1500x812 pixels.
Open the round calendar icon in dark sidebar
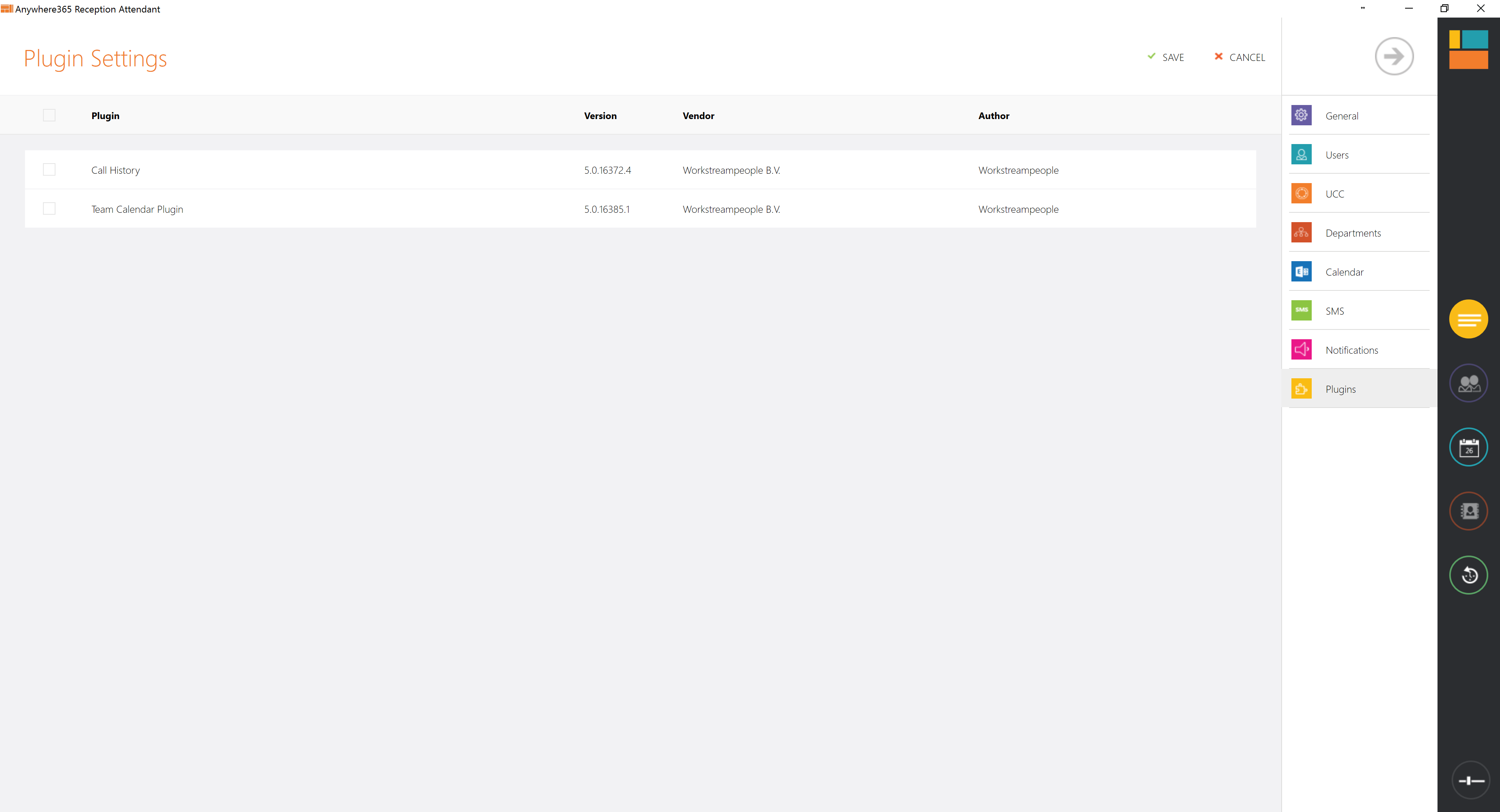tap(1468, 447)
